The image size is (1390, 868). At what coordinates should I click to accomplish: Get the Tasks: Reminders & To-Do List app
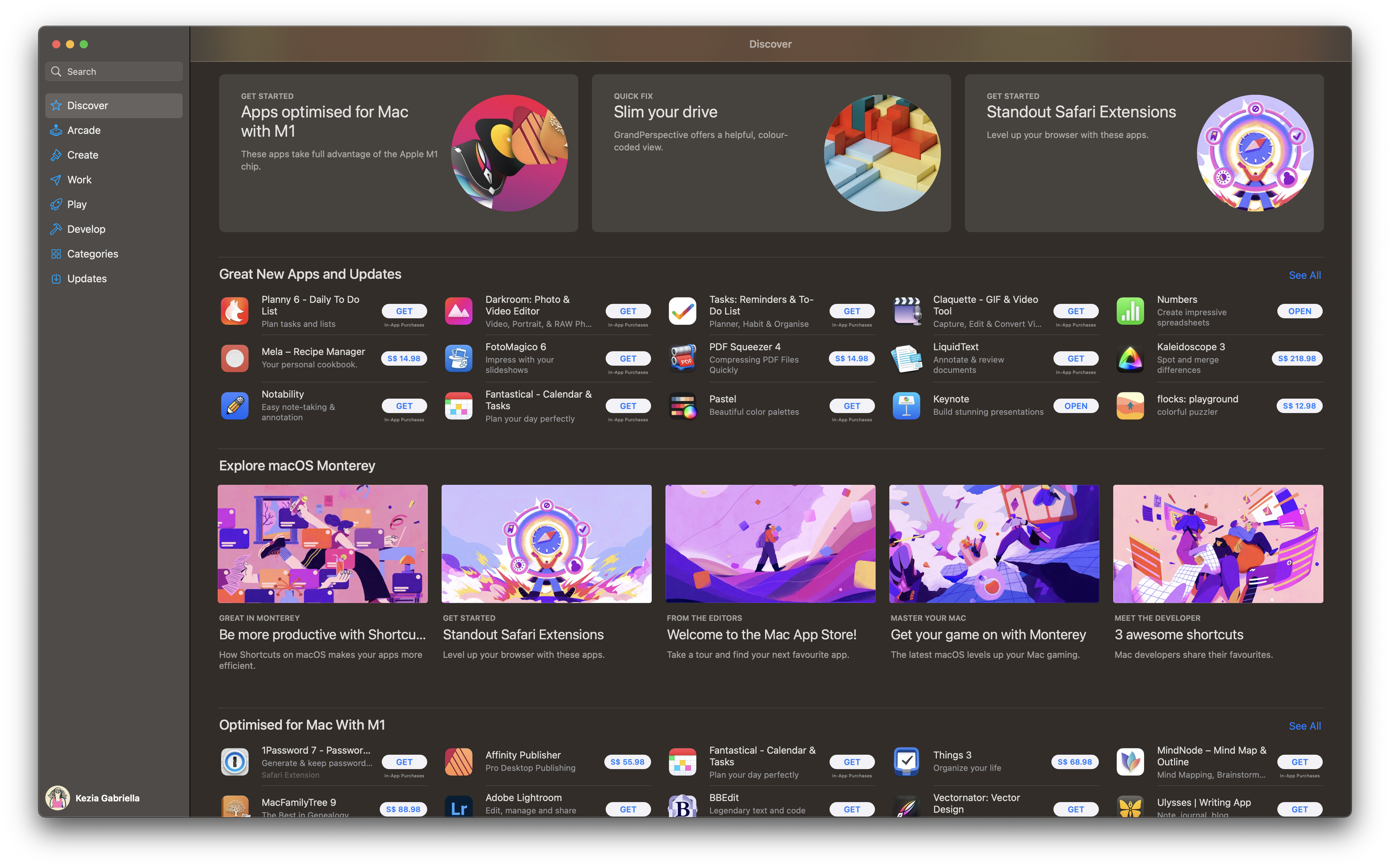(852, 311)
